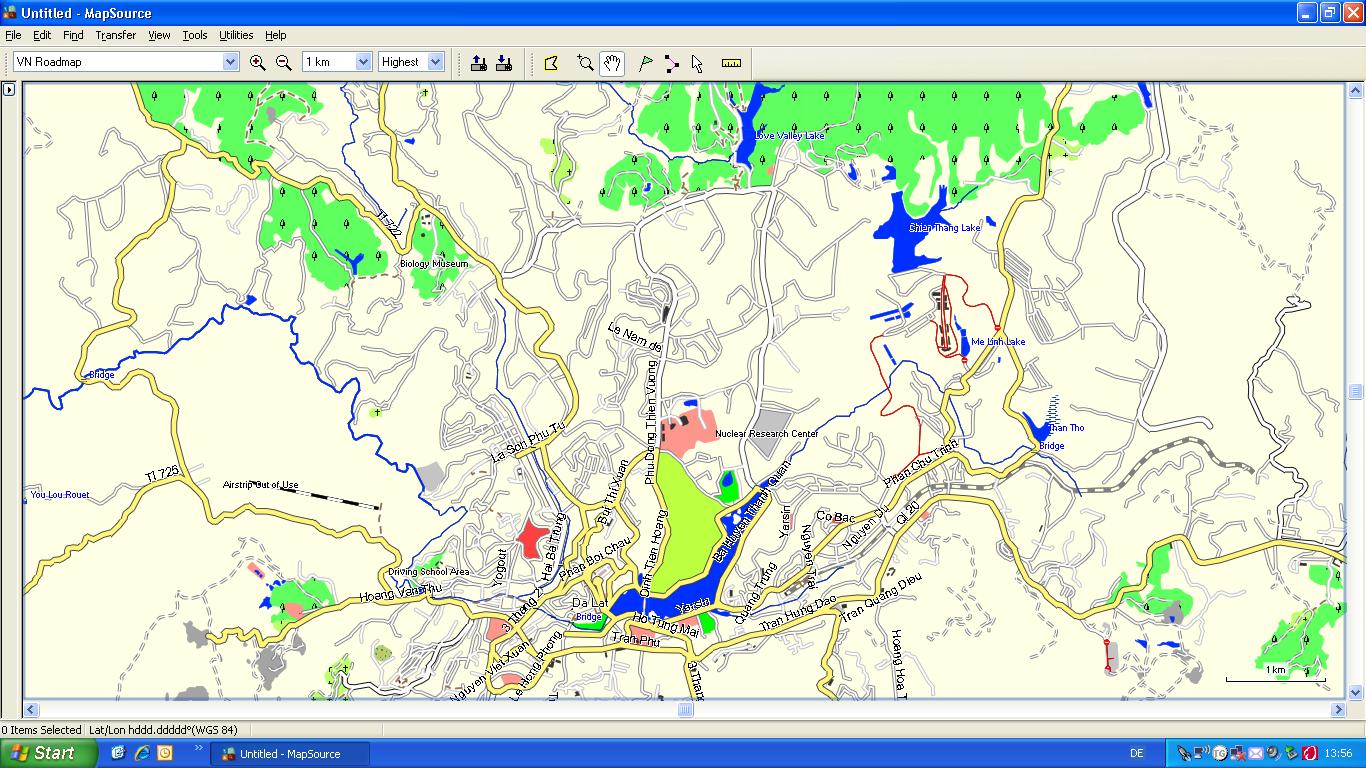1366x768 pixels.
Task: Open the Transfer menu
Action: coord(116,35)
